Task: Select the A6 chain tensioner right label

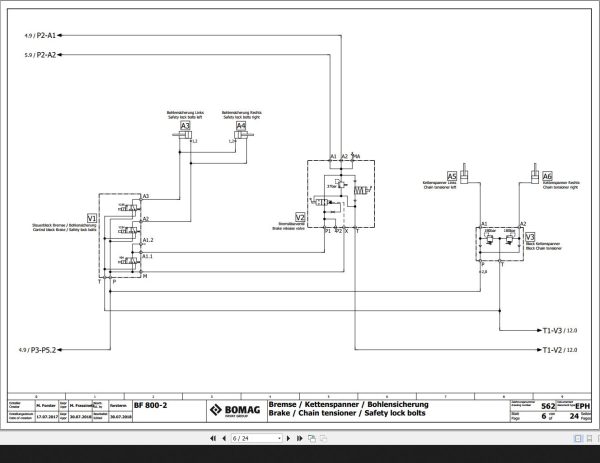Action: click(x=548, y=176)
